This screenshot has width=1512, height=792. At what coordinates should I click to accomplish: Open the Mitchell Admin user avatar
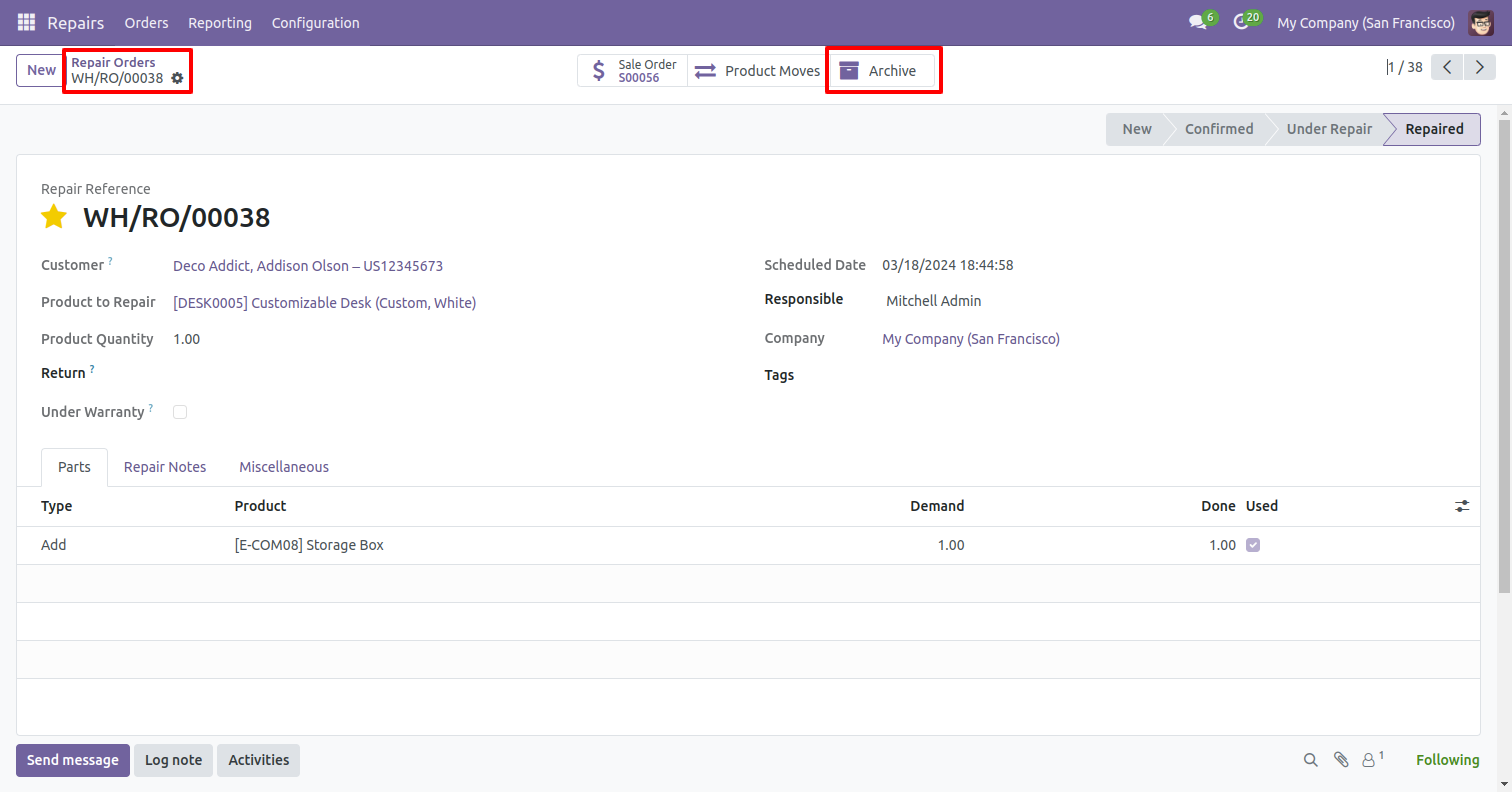pos(1480,22)
